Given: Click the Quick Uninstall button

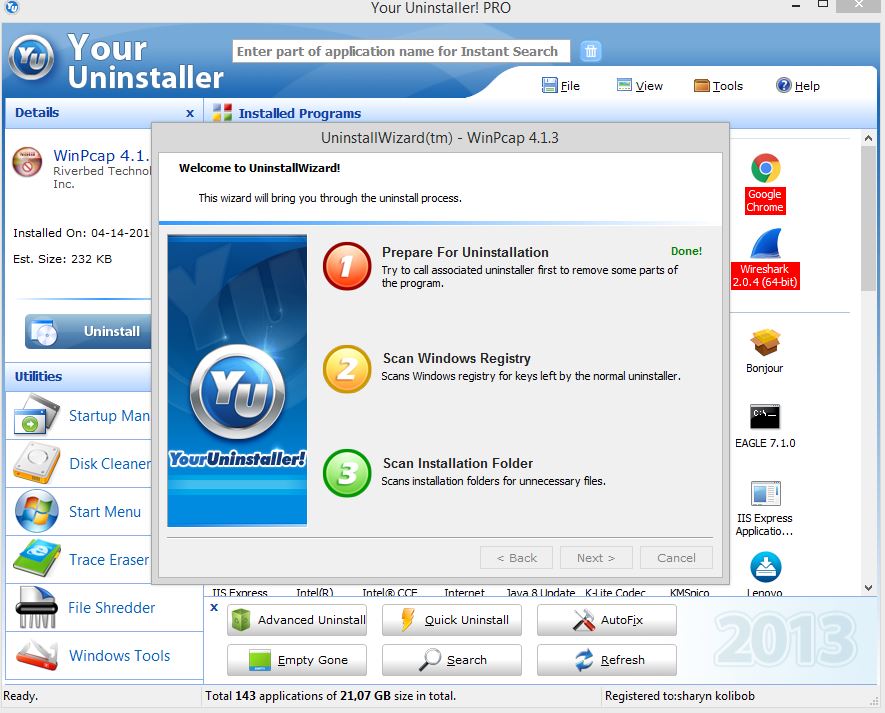Looking at the screenshot, I should 452,620.
